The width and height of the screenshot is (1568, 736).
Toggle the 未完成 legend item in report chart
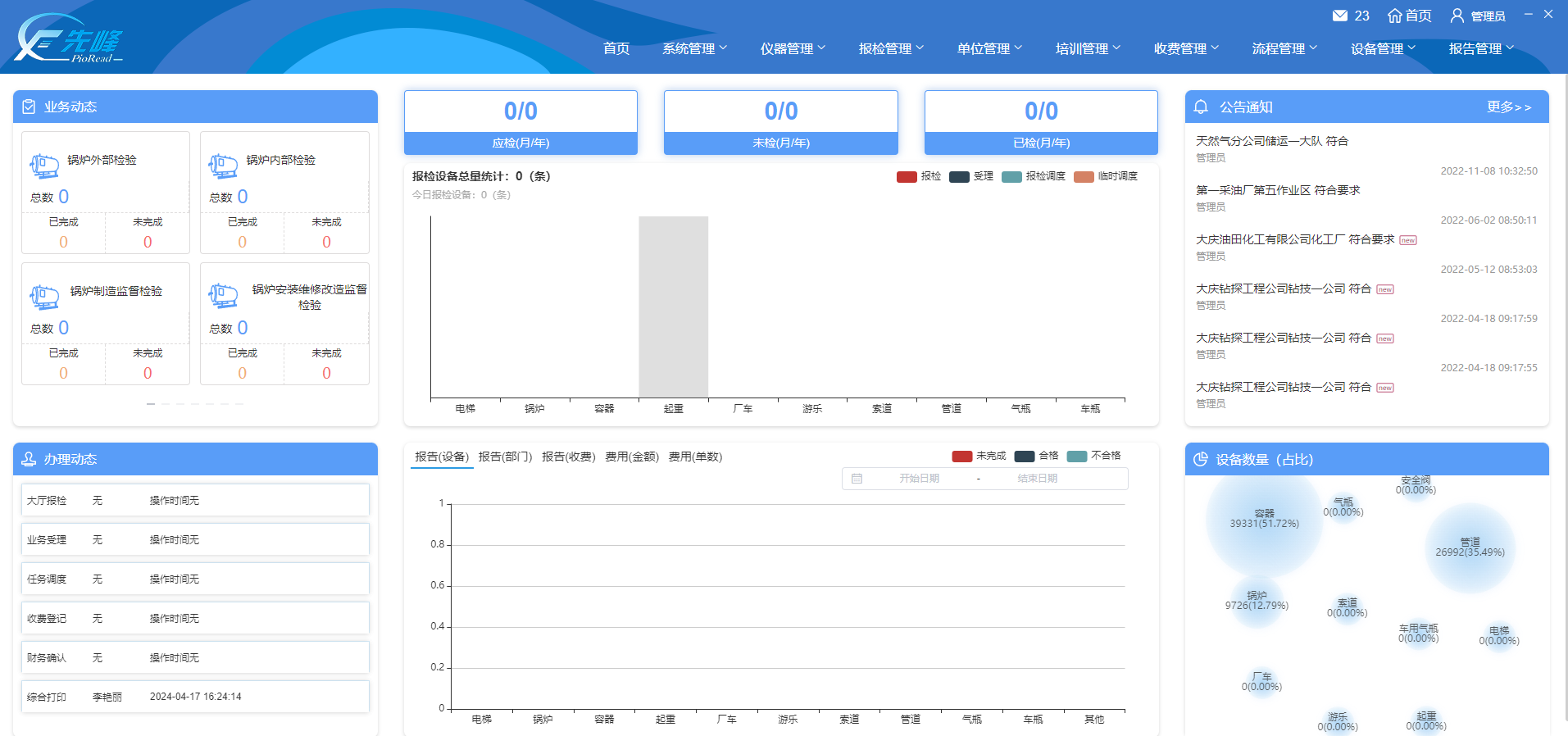click(x=979, y=456)
